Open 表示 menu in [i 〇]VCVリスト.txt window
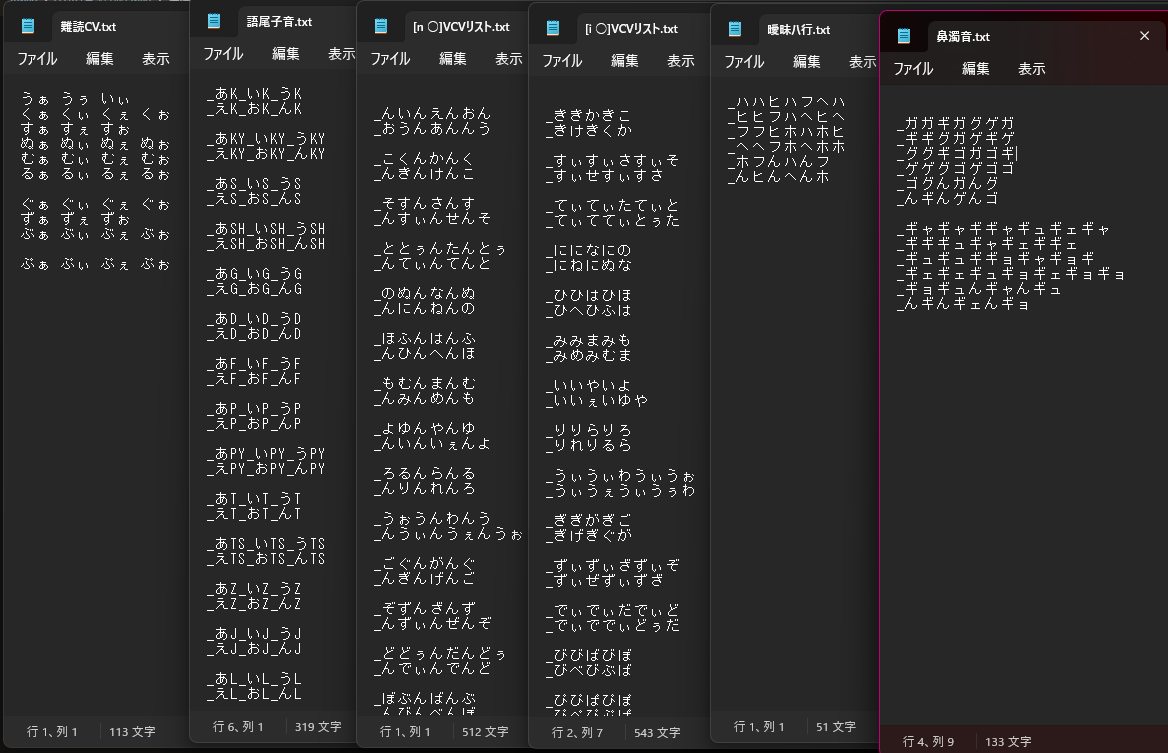 pyautogui.click(x=681, y=61)
